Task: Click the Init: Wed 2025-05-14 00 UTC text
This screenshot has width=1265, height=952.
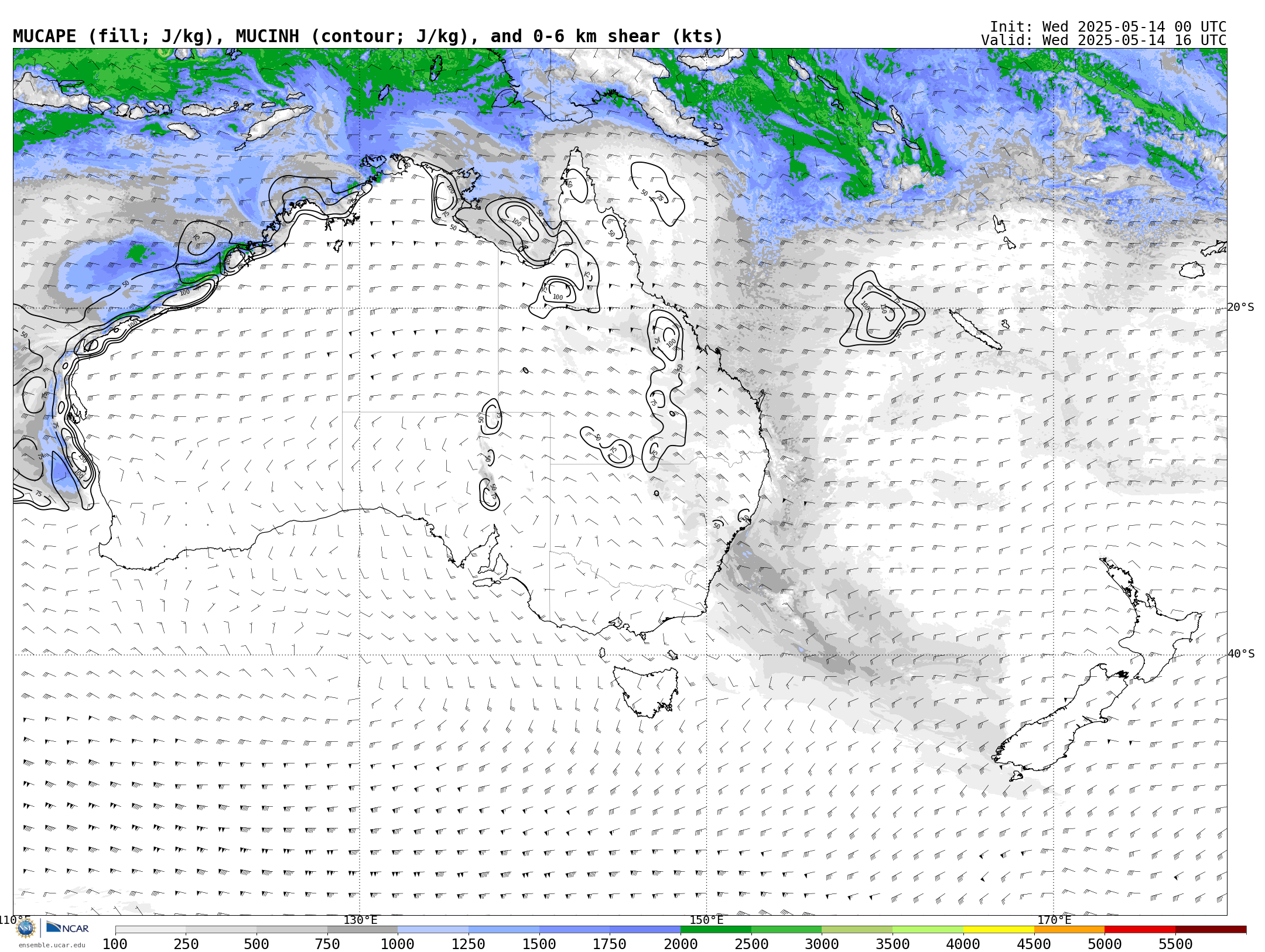Action: [x=1108, y=27]
